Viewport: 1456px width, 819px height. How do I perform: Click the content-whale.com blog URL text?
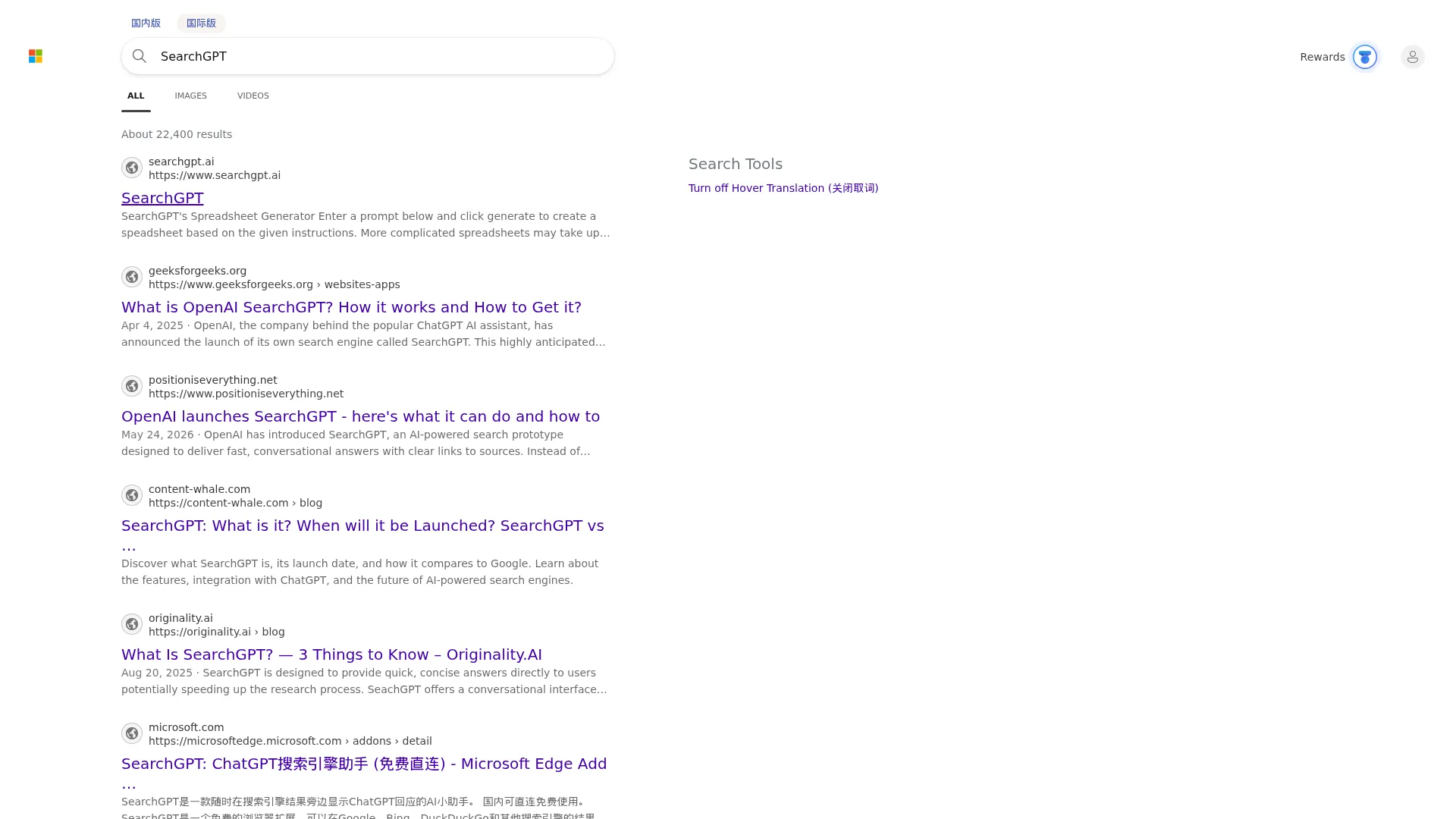point(235,503)
